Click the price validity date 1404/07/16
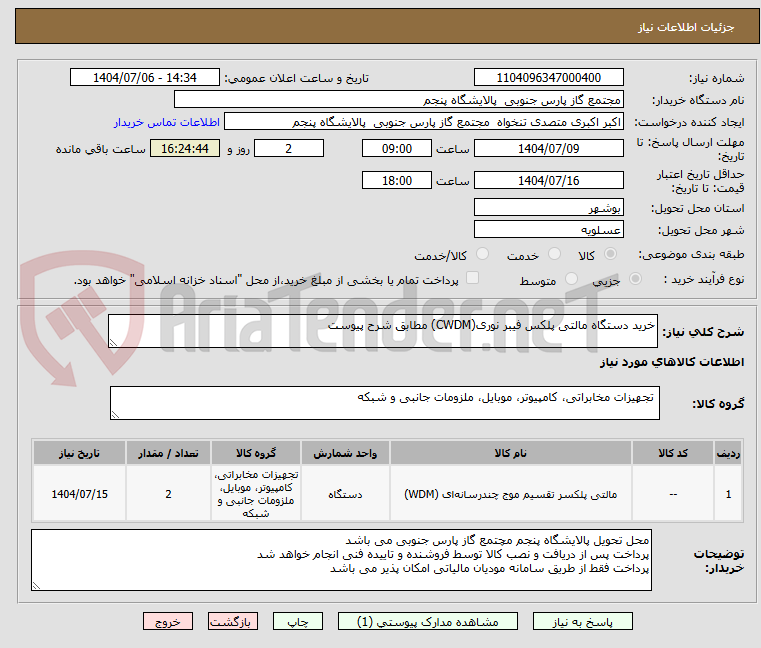The height and width of the screenshot is (648, 761). point(548,181)
